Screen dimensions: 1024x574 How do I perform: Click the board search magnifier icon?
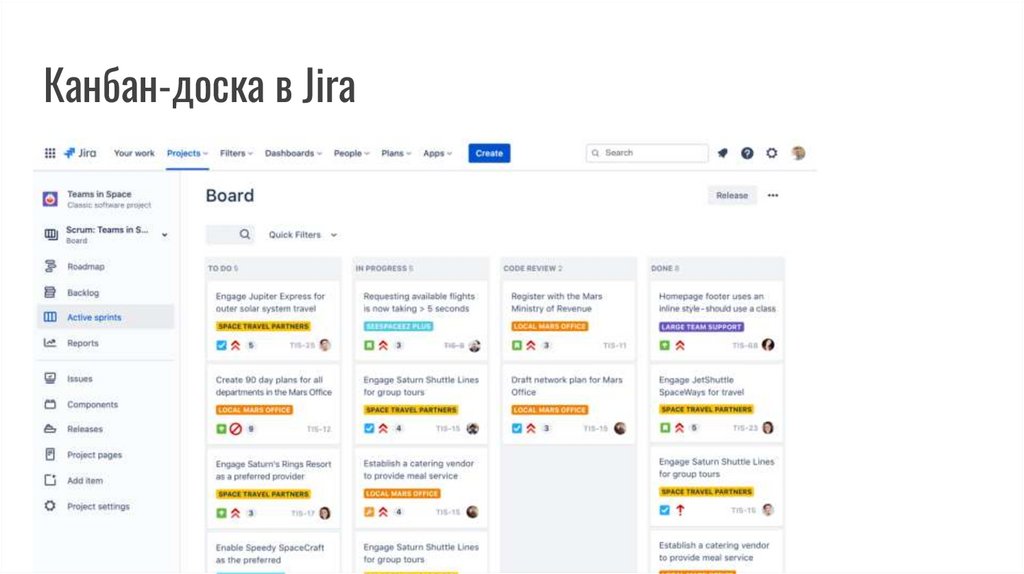click(244, 234)
